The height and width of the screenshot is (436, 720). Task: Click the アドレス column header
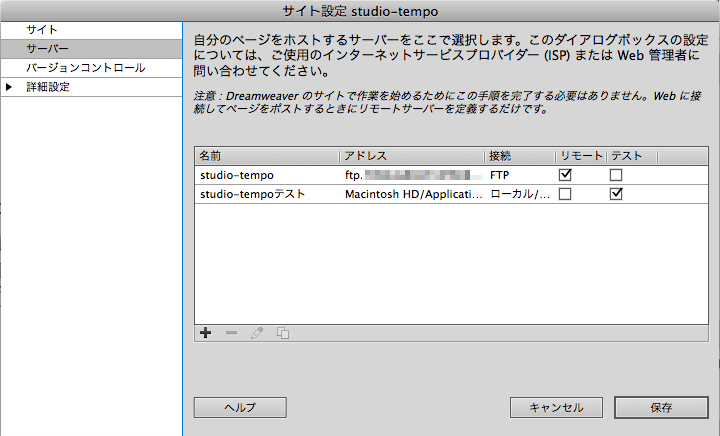412,156
